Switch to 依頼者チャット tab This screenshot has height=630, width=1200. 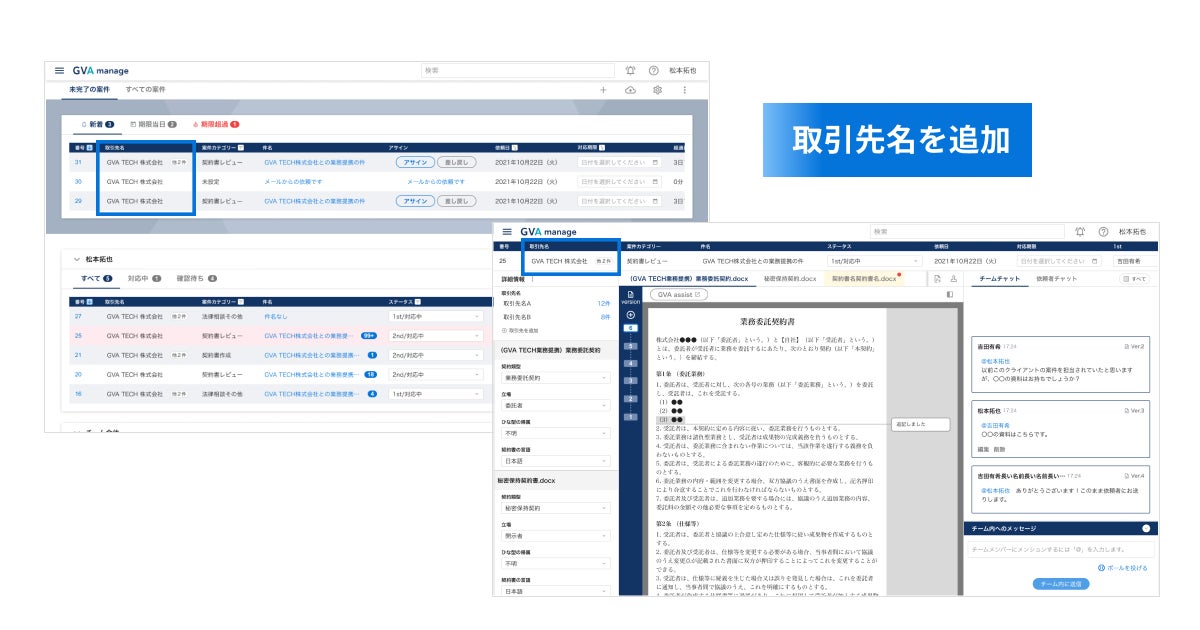click(x=1057, y=278)
